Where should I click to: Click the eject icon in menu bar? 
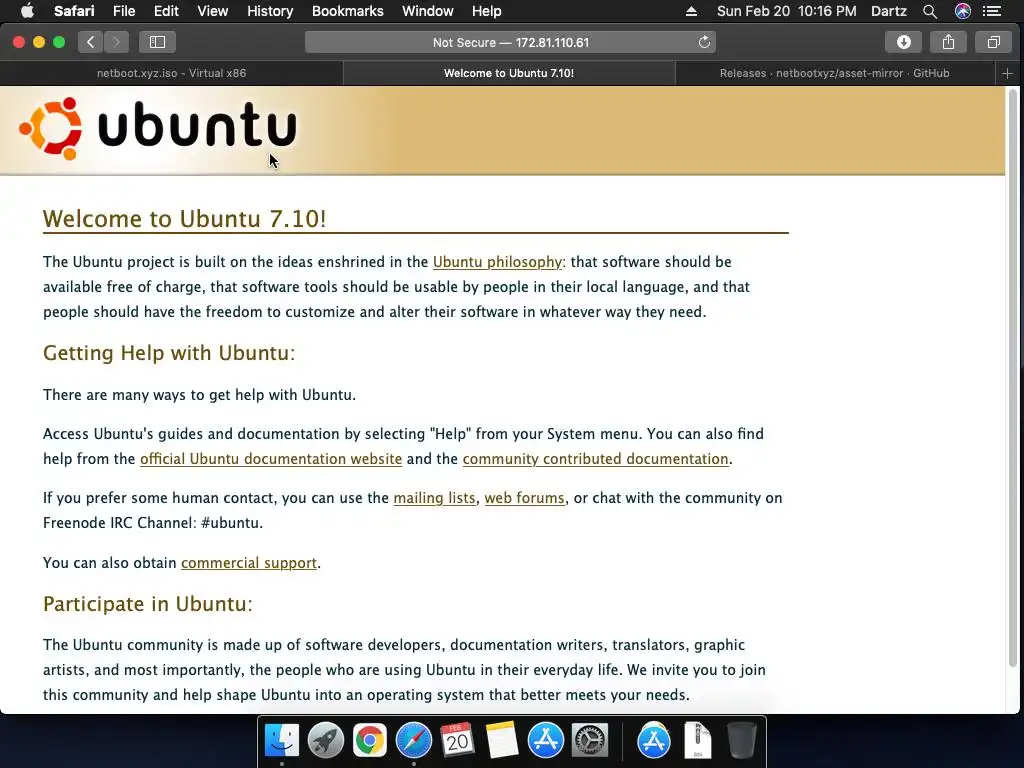point(692,11)
